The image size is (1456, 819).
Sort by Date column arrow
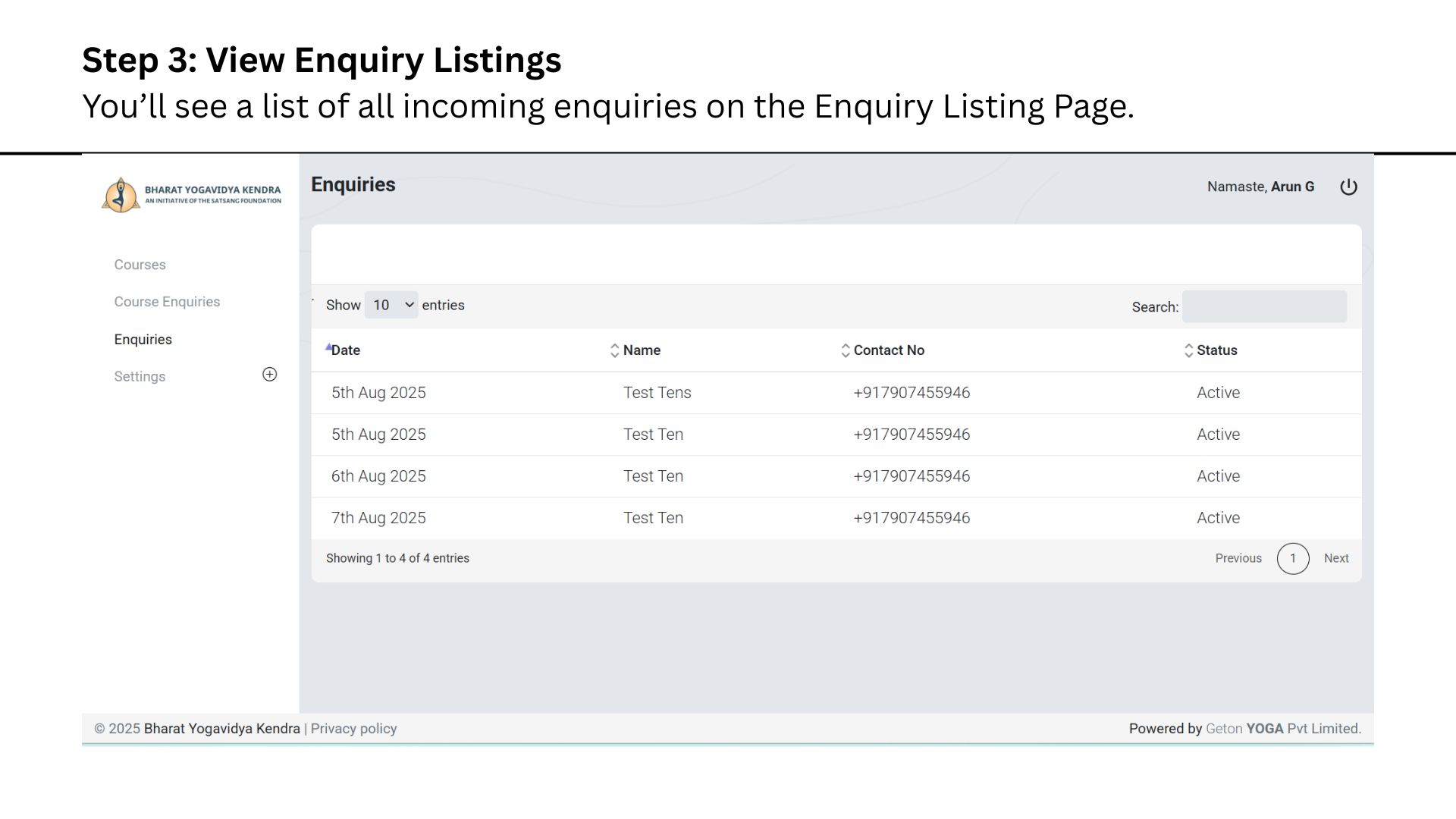pos(328,348)
